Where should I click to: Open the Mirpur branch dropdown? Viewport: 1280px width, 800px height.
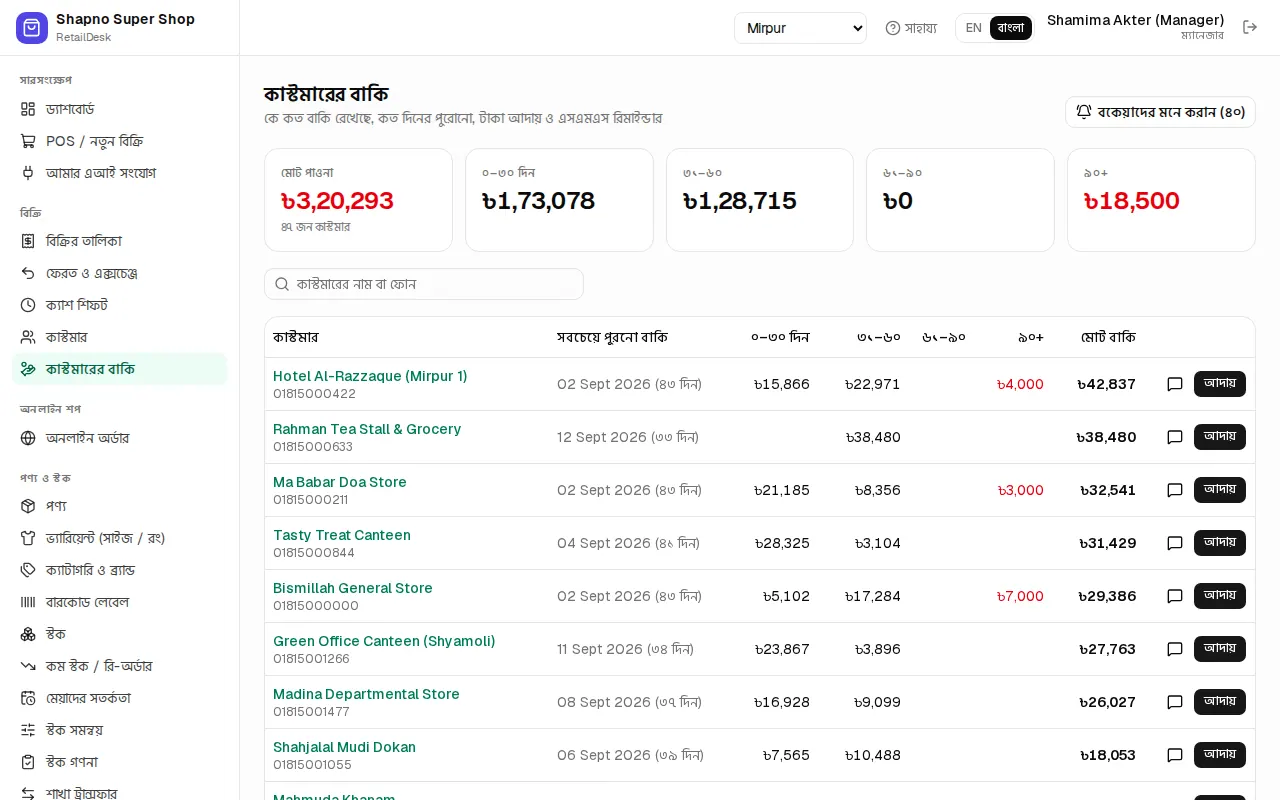tap(800, 28)
